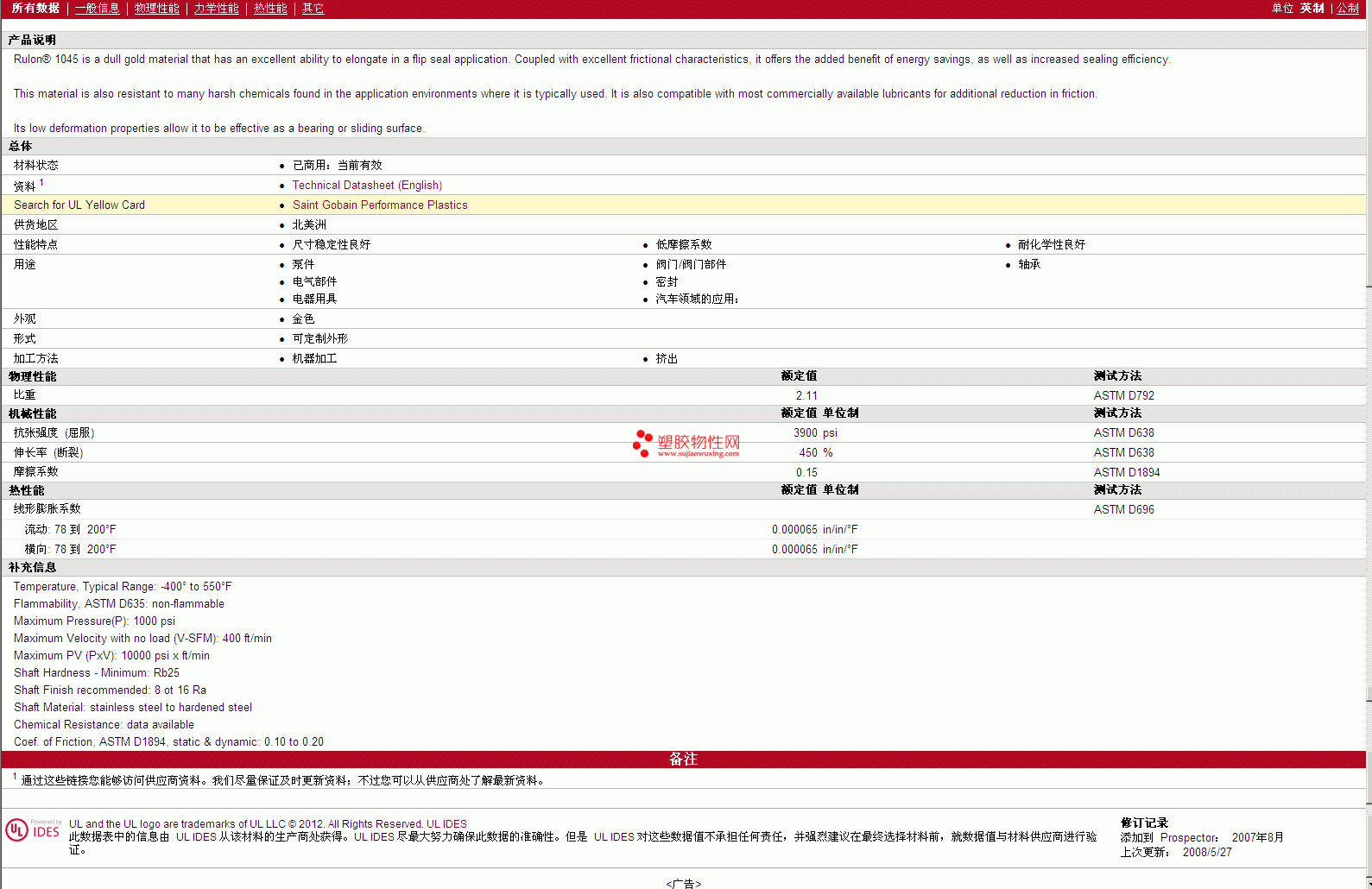Switch units to 公制 (metric)
This screenshot has width=1372, height=889.
pyautogui.click(x=1347, y=9)
